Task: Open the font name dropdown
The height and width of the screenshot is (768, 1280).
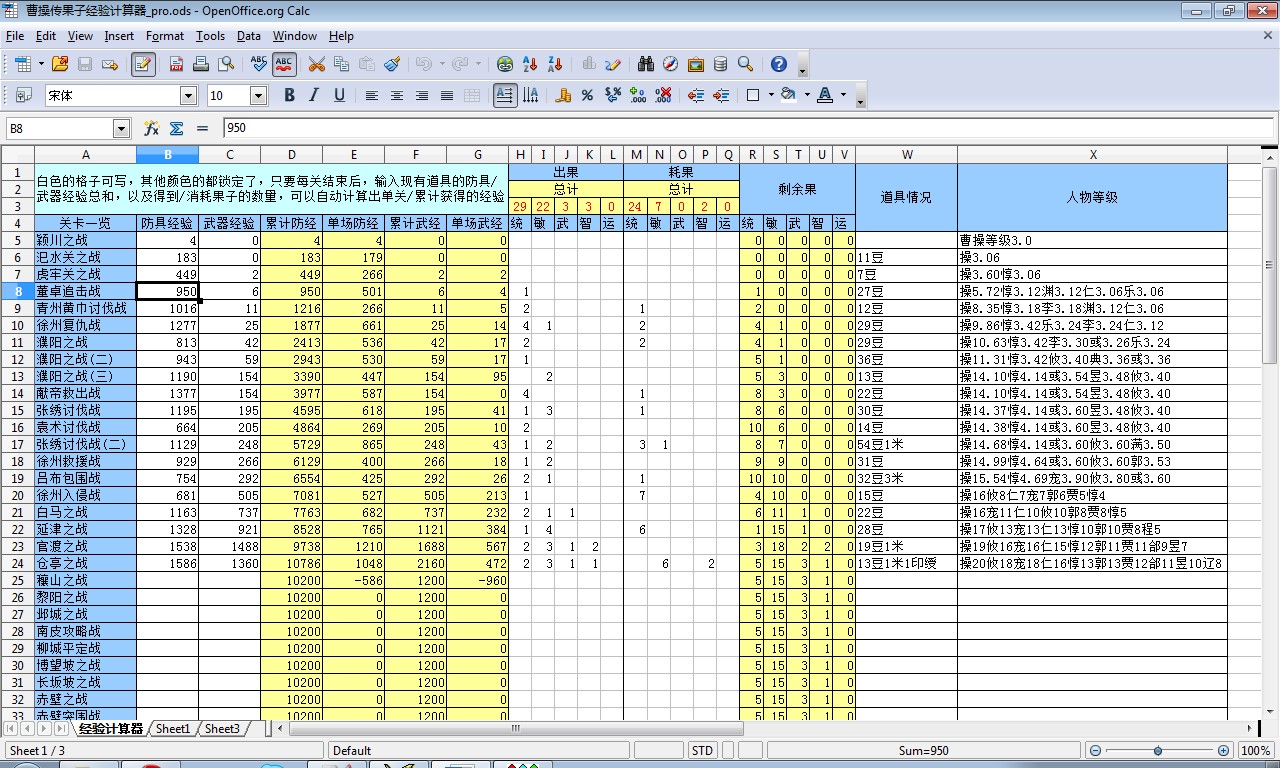Action: point(188,95)
